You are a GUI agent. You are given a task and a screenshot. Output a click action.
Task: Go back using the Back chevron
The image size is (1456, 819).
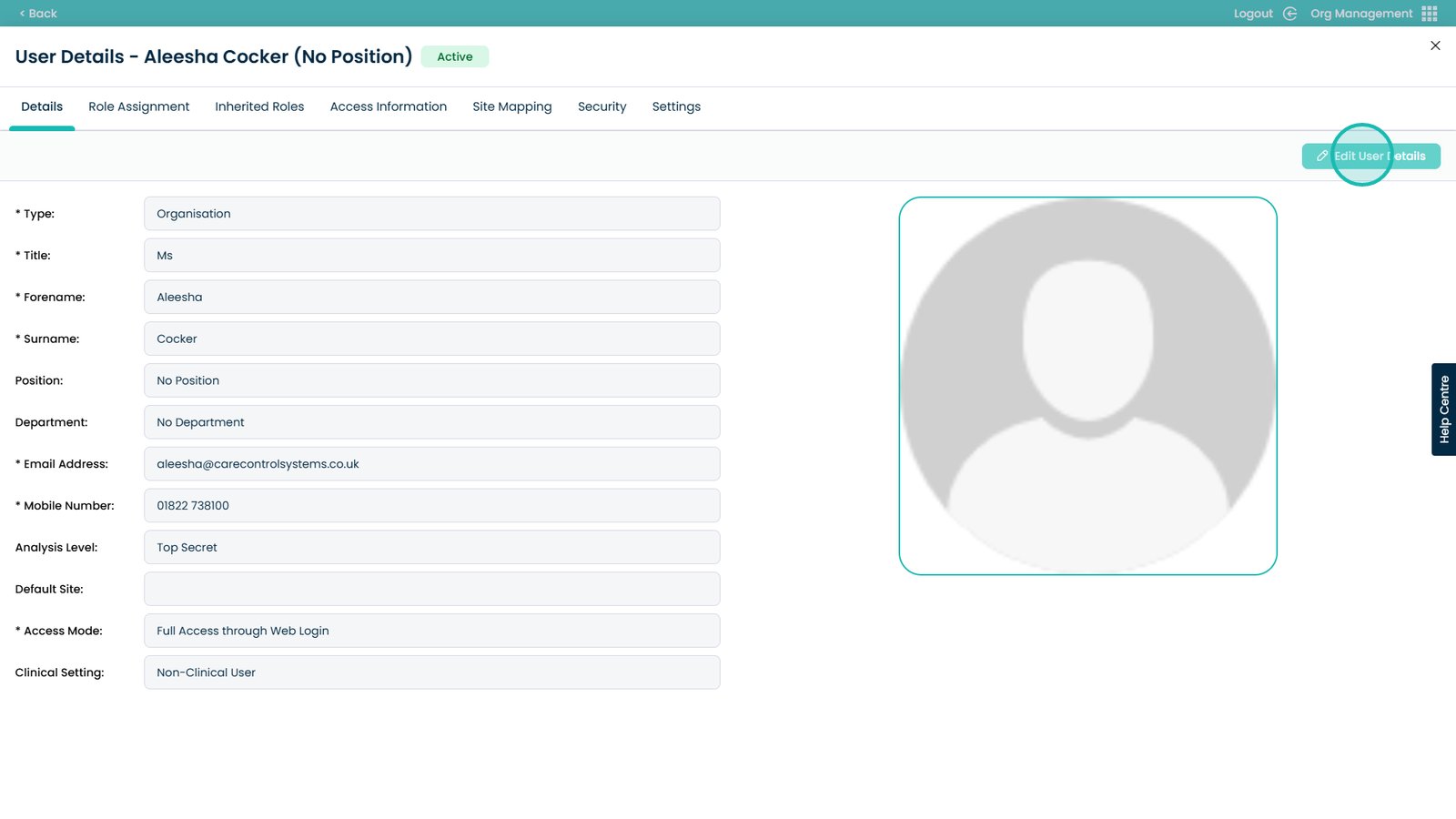(22, 14)
